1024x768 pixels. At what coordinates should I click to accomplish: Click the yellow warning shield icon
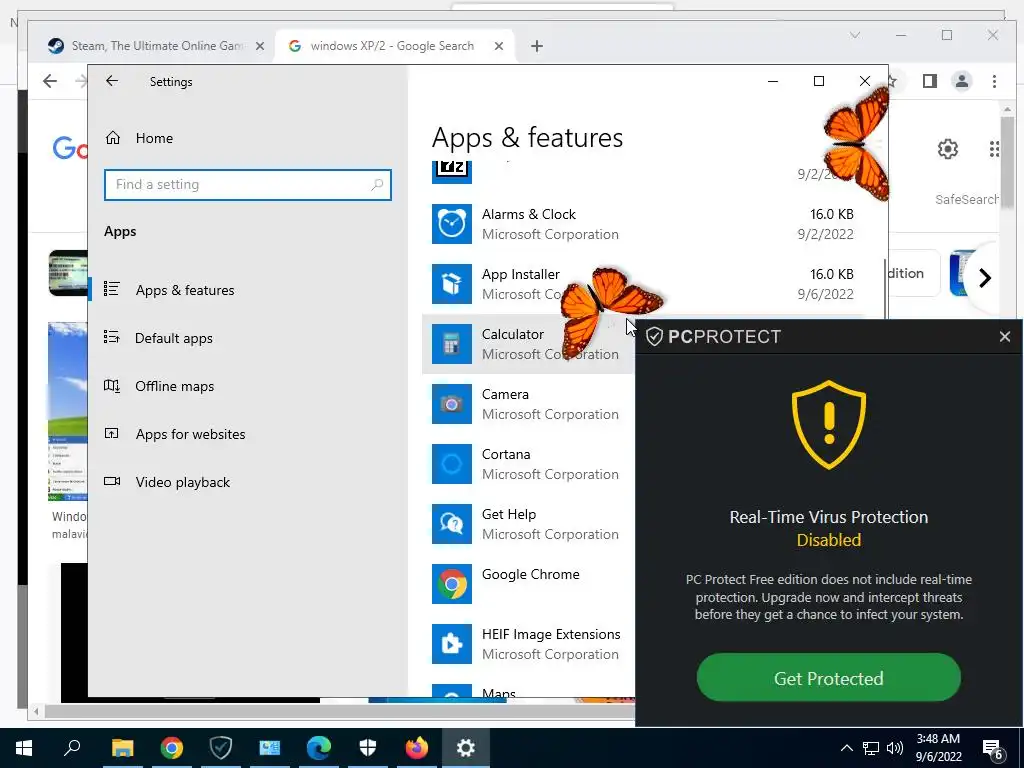click(x=829, y=424)
